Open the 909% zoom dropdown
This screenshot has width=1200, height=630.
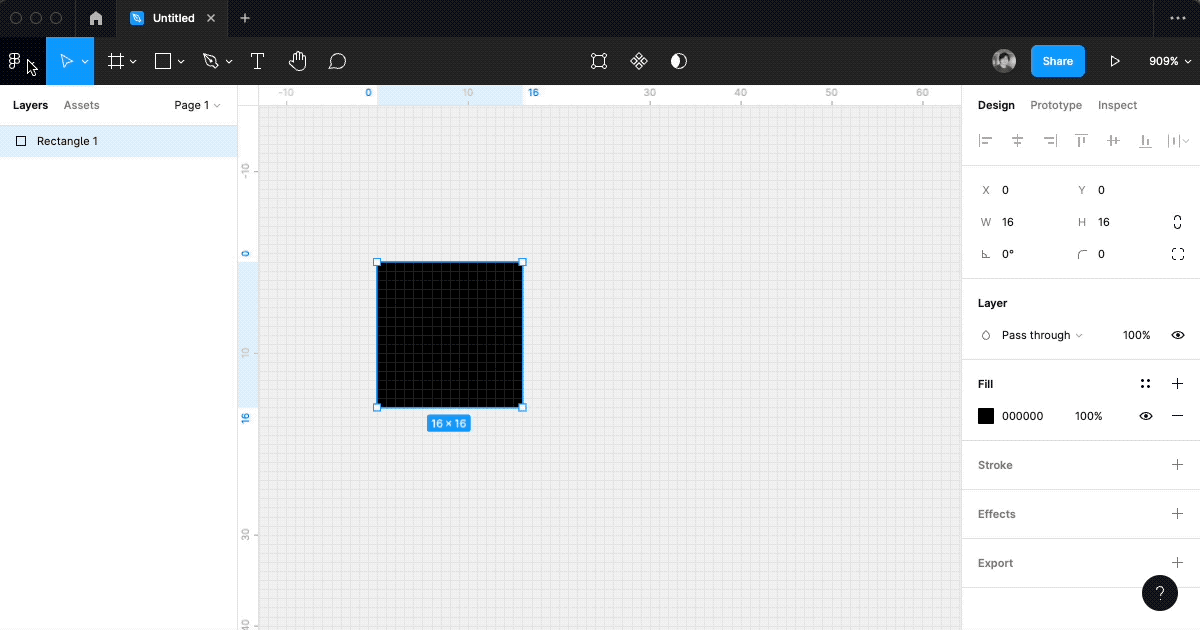[1169, 61]
